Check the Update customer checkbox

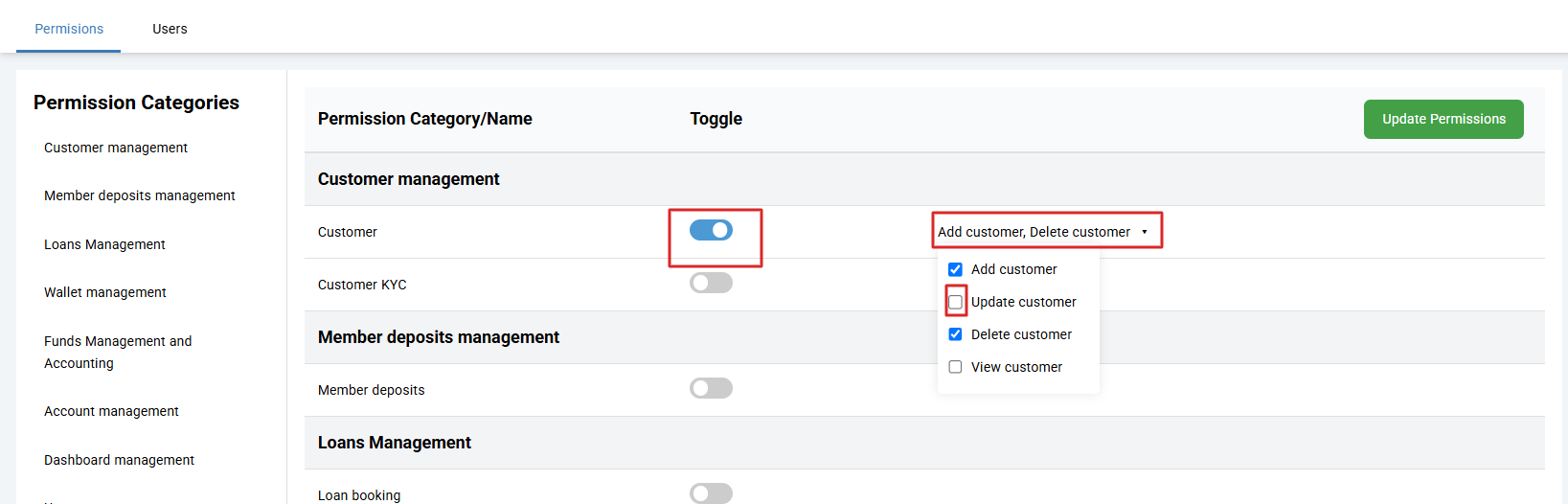tap(955, 302)
